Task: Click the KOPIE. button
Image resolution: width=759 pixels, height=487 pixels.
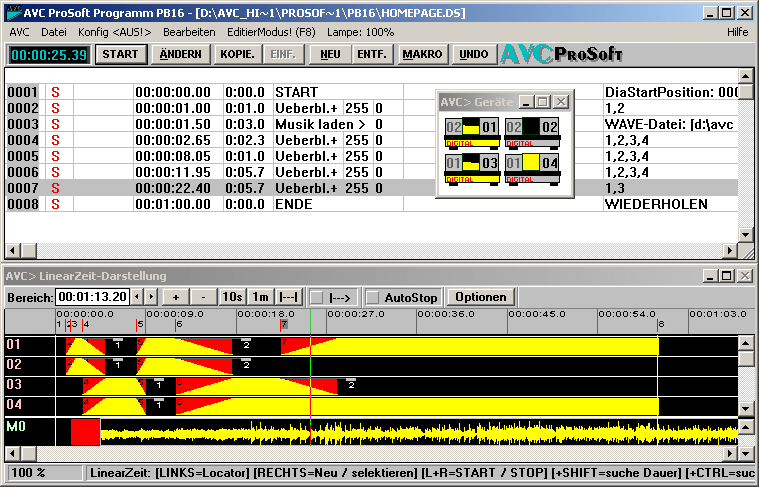Action: pos(237,54)
